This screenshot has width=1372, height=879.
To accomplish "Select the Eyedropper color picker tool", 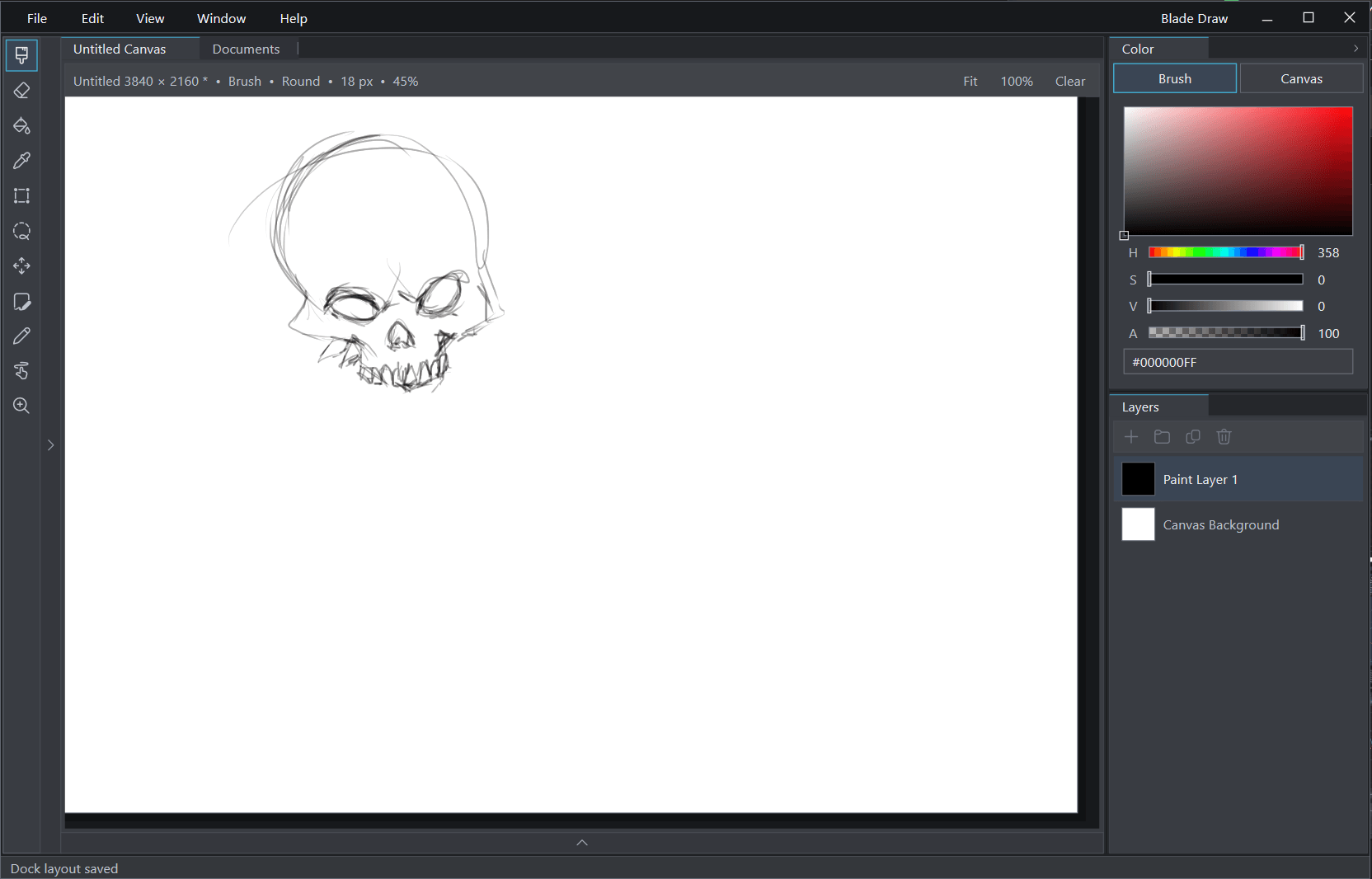I will click(21, 161).
